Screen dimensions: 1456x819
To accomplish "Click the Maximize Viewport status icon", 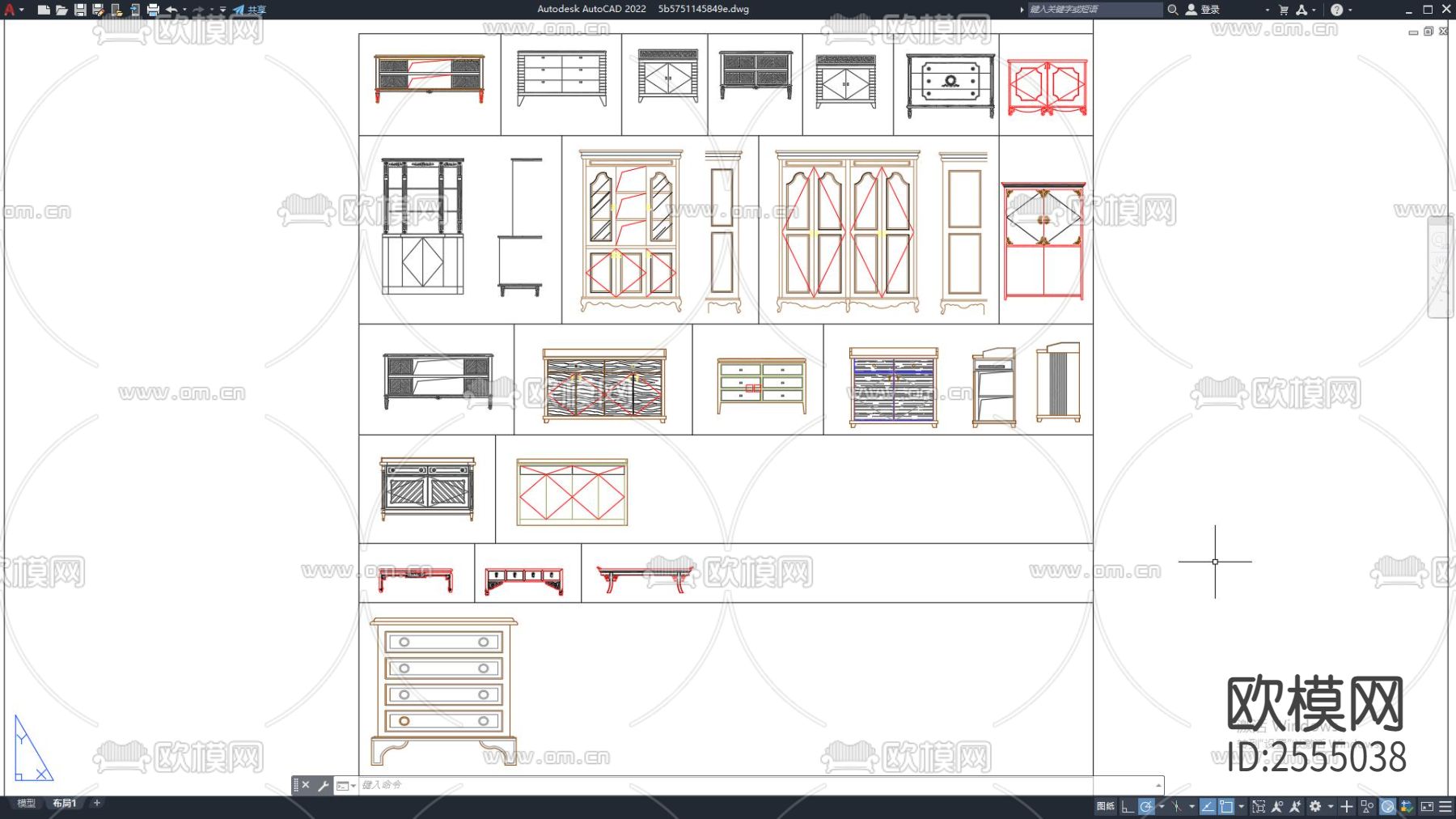I will pyautogui.click(x=1259, y=806).
